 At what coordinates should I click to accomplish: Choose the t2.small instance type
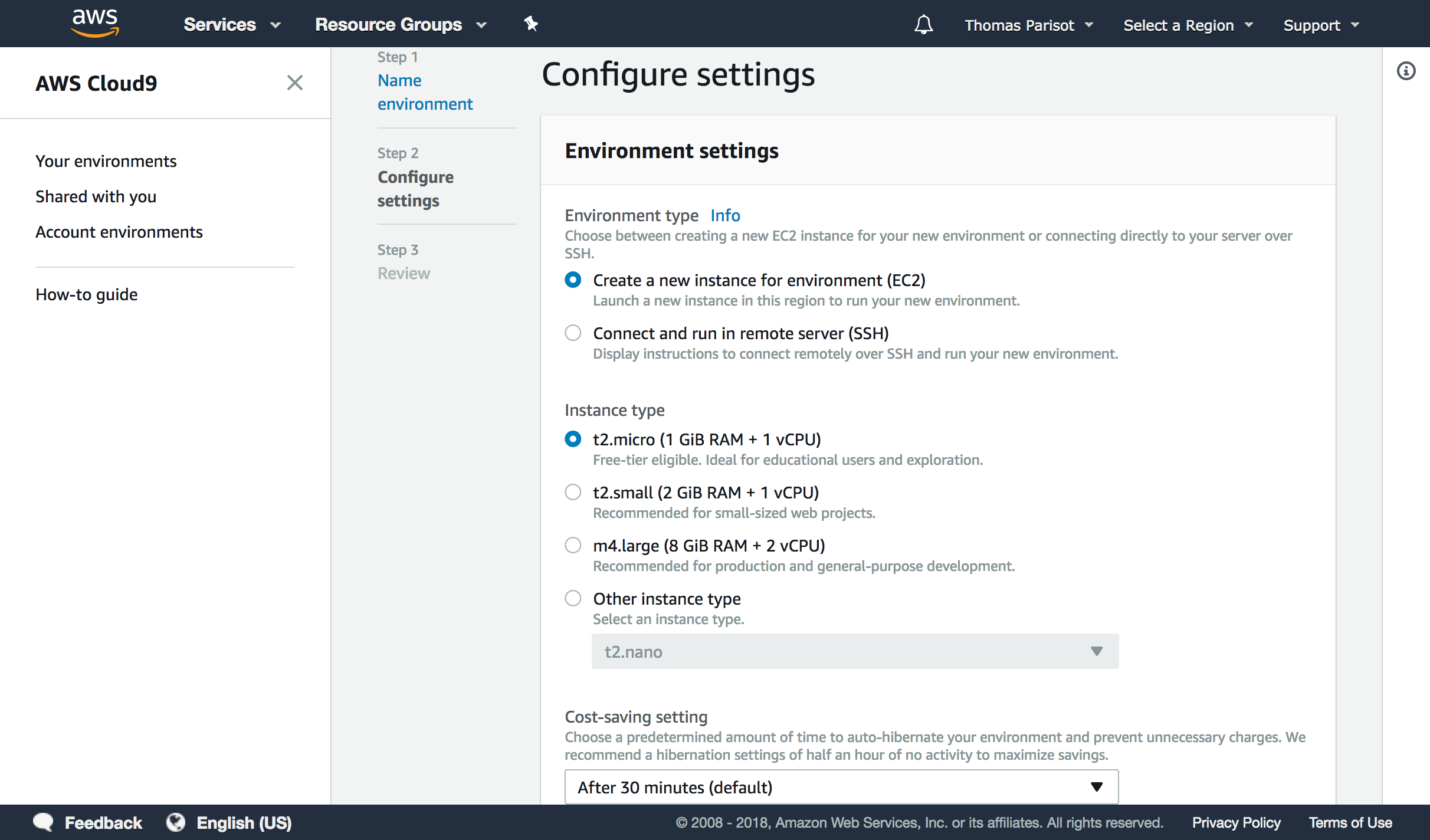click(x=573, y=491)
